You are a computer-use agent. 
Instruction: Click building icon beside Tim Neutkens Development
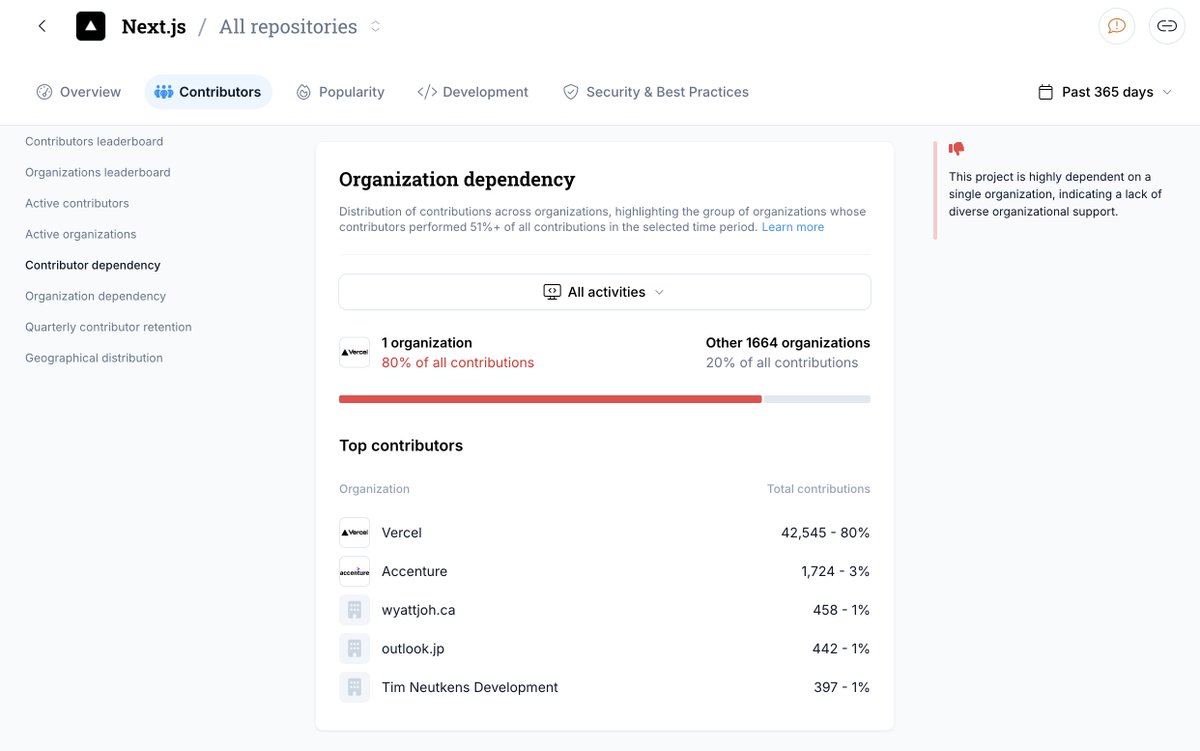[354, 687]
